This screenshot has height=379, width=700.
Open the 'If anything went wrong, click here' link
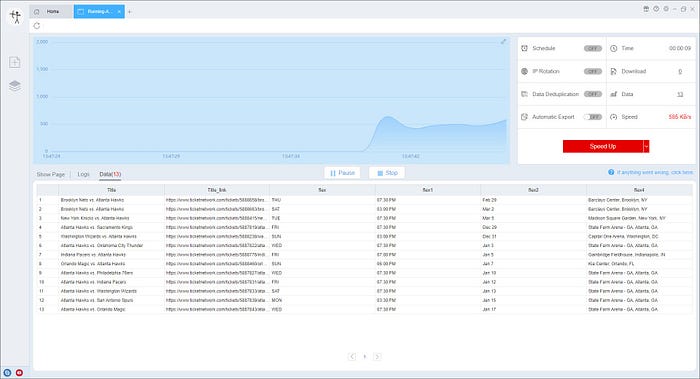click(655, 172)
